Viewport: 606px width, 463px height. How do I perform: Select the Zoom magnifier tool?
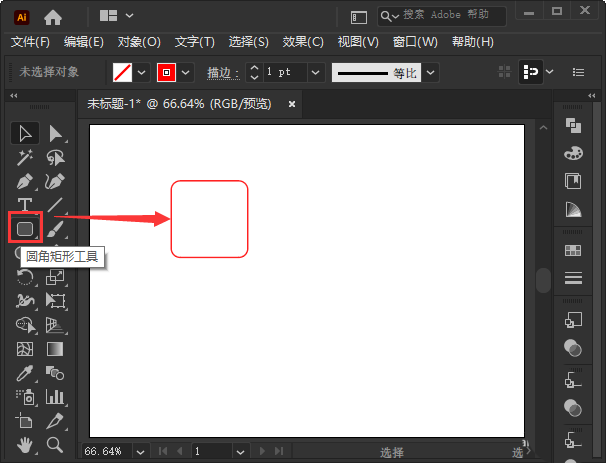pyautogui.click(x=56, y=444)
